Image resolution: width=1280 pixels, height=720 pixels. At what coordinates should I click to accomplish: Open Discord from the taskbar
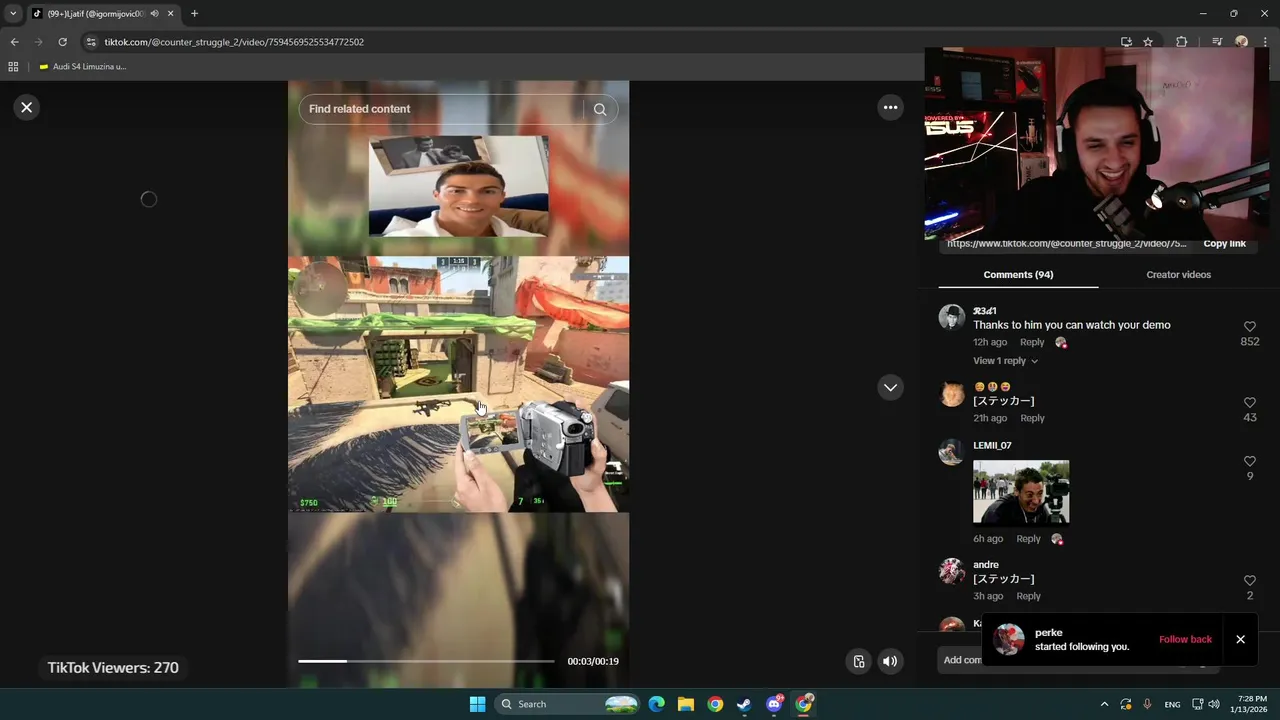[774, 704]
